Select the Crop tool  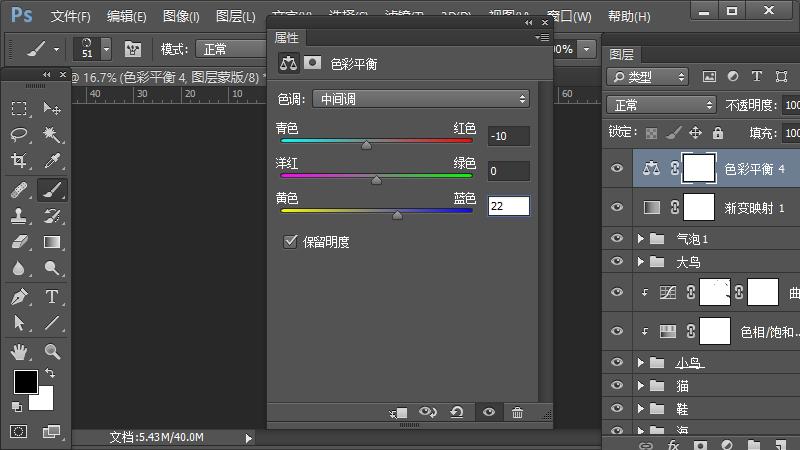click(19, 160)
